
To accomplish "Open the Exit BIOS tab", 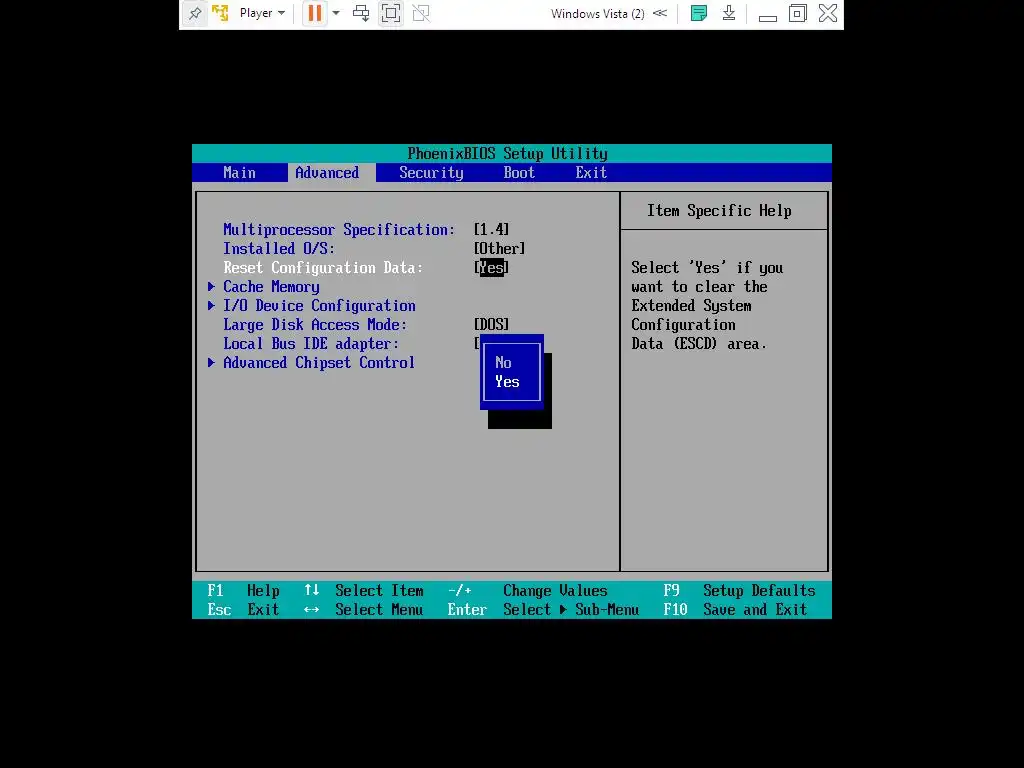I will [591, 172].
